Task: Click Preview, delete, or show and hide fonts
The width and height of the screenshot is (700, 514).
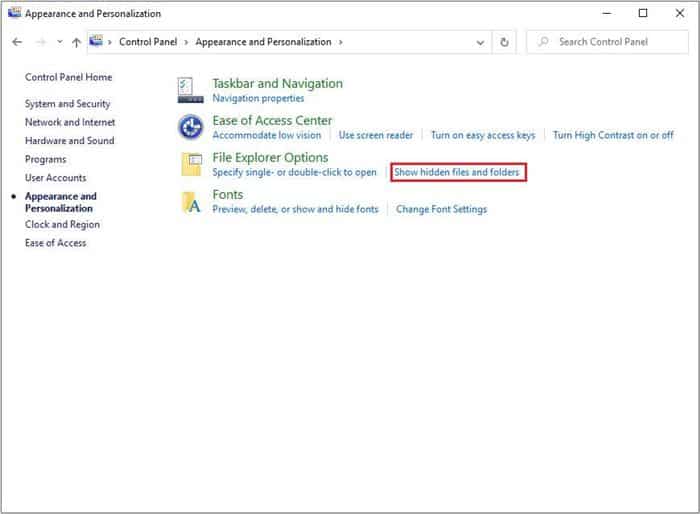Action: (x=295, y=209)
